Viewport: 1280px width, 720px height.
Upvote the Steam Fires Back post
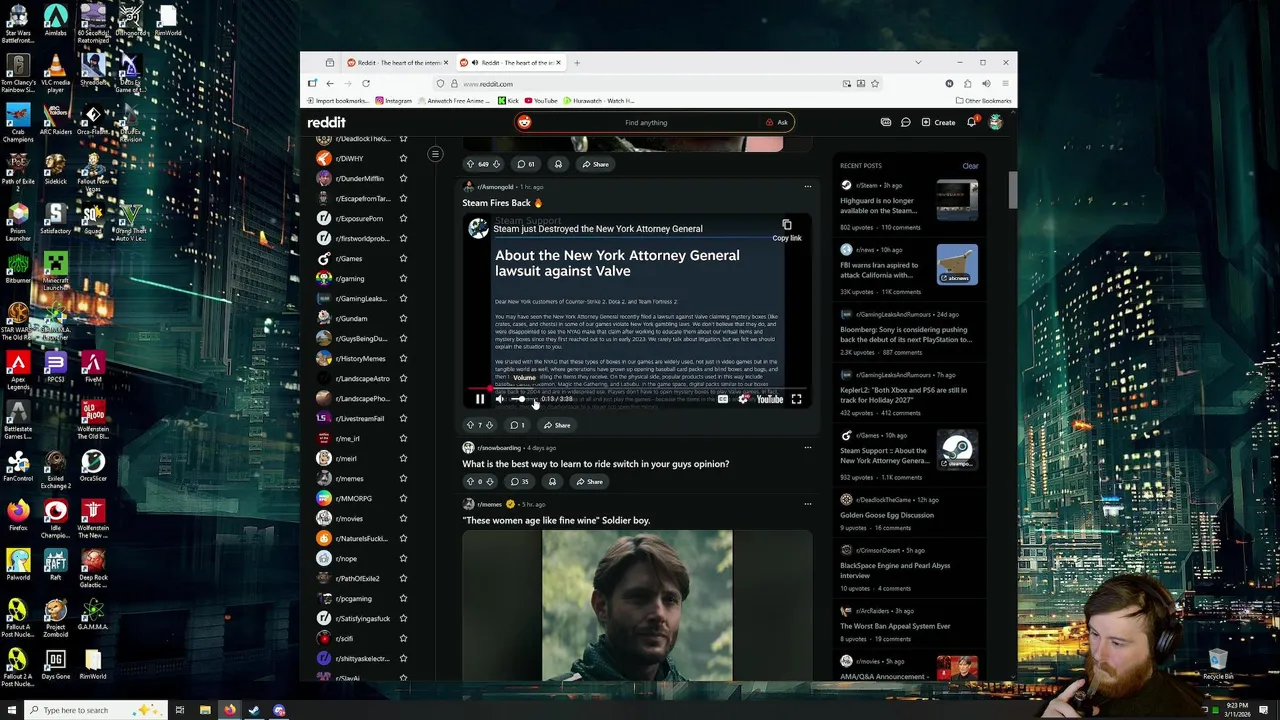[x=470, y=425]
